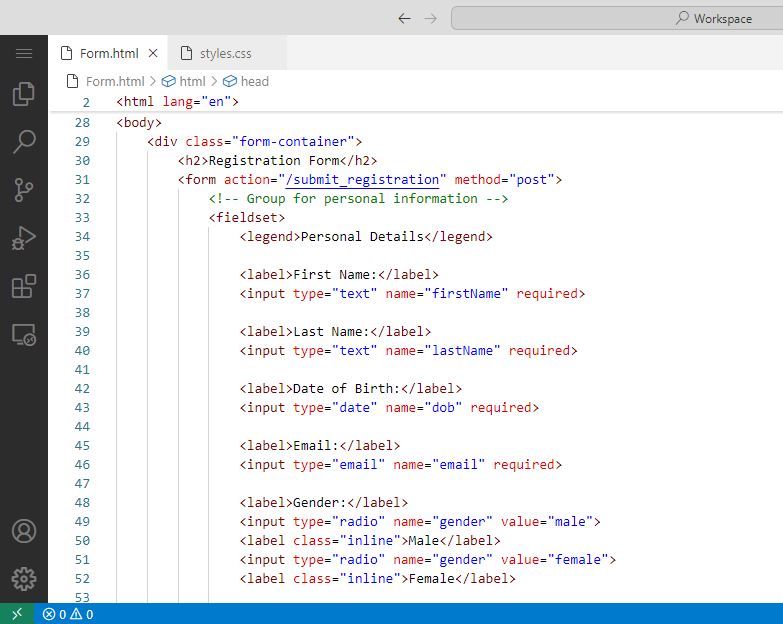Click the personal information comment line

click(358, 199)
